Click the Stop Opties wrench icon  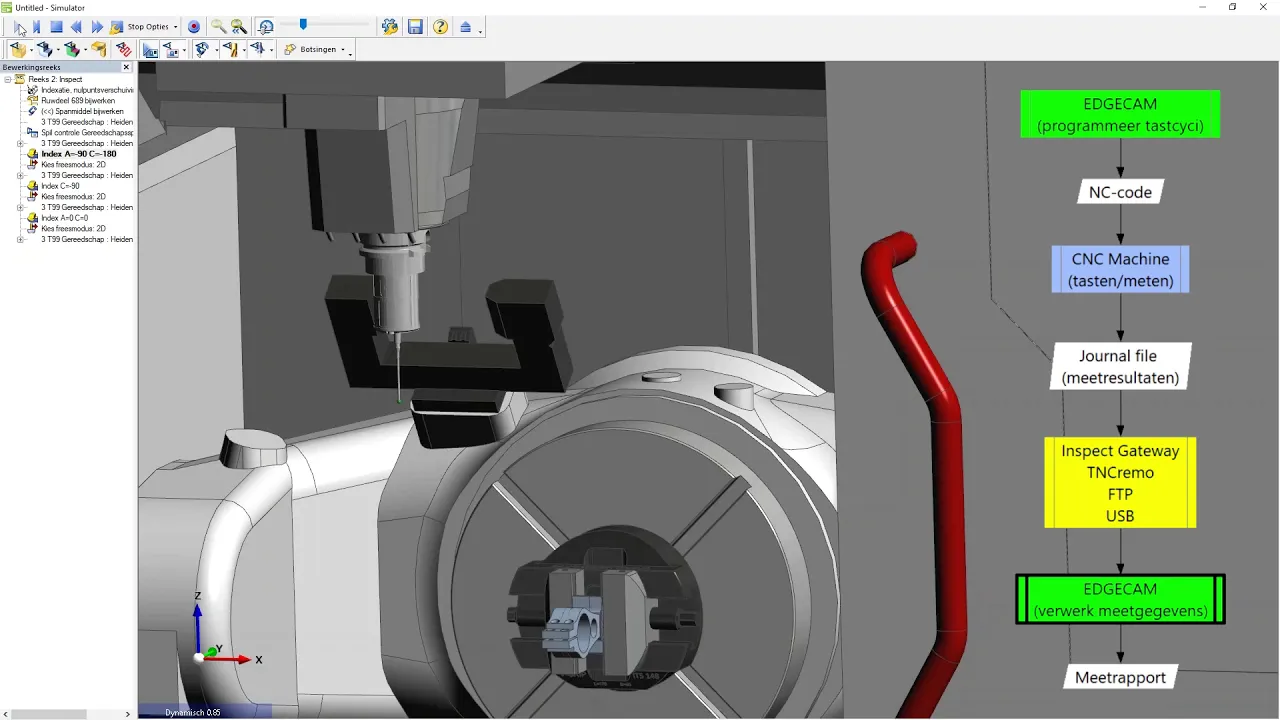click(117, 27)
